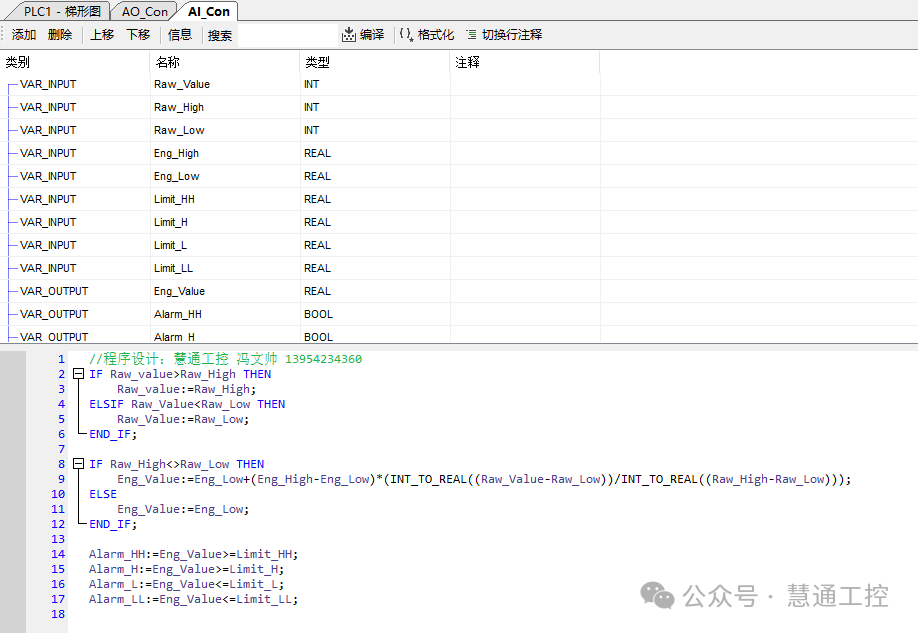Click the 添加 button

click(24, 35)
